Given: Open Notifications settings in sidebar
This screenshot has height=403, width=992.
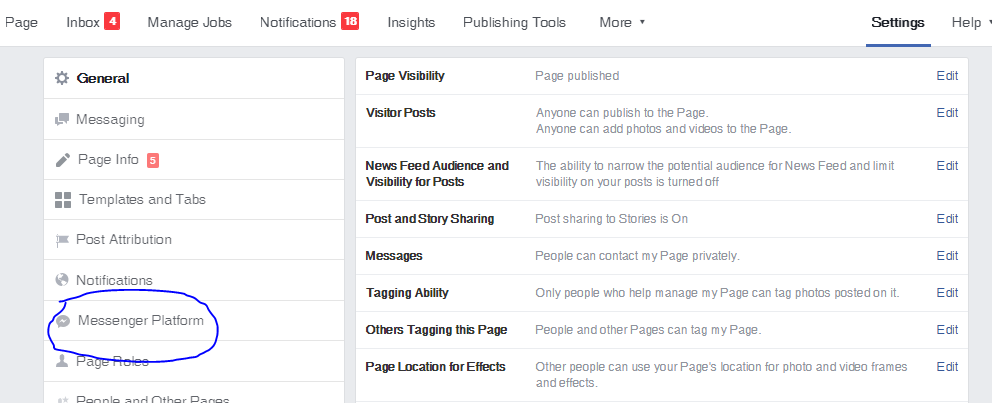Looking at the screenshot, I should [x=194, y=280].
